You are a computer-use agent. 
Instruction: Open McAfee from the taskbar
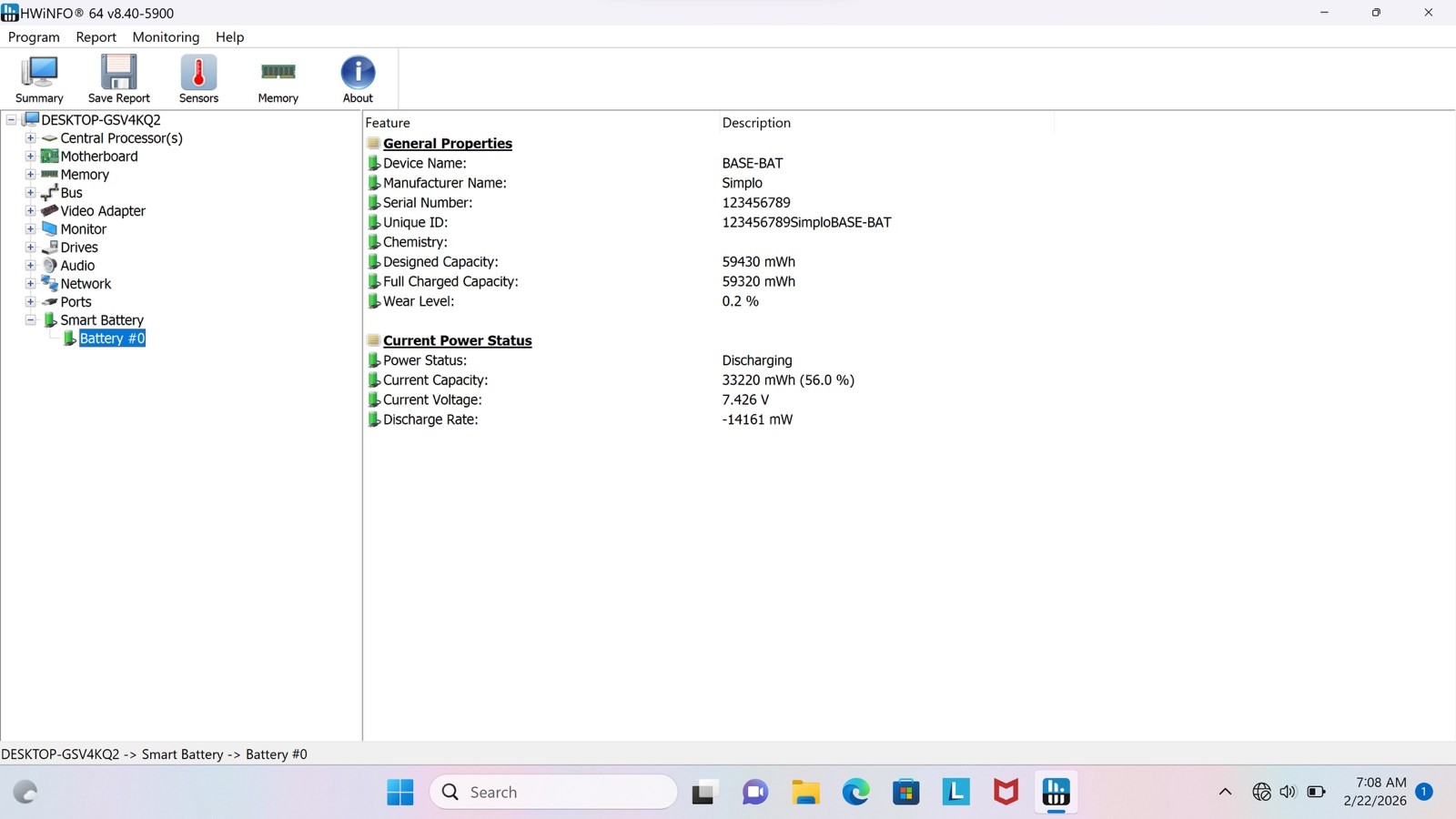1006,793
